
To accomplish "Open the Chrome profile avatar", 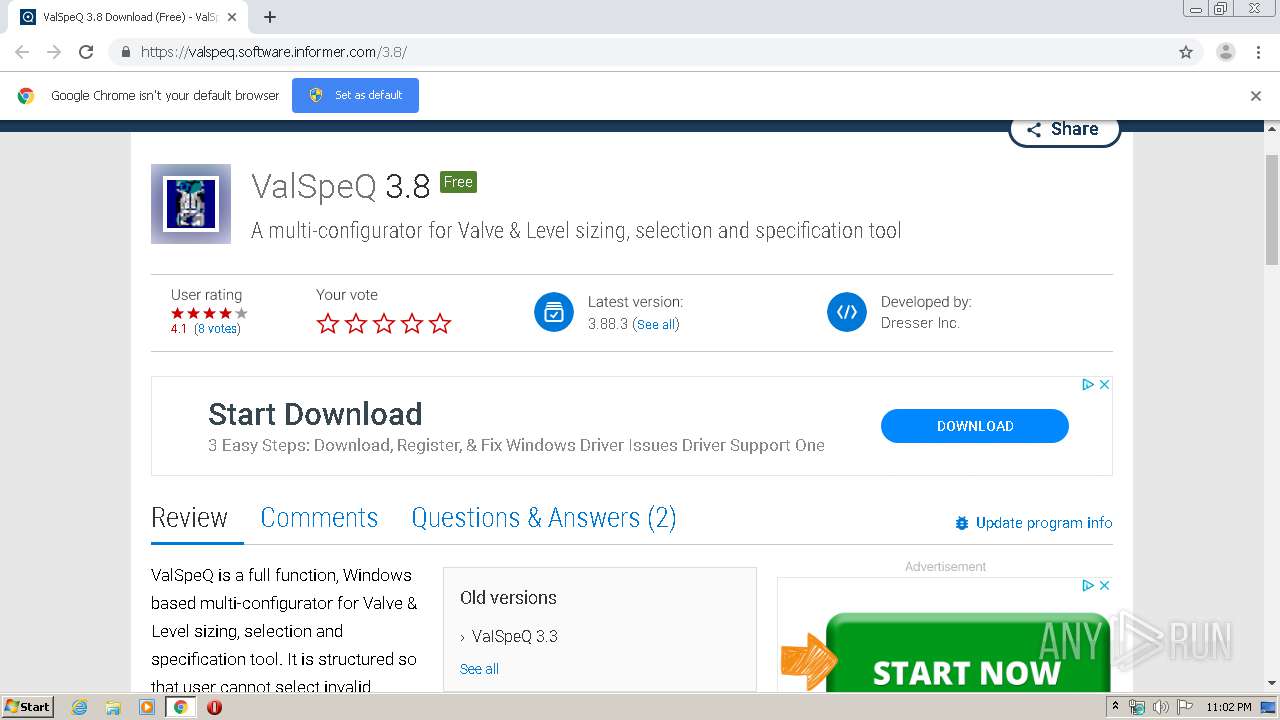I will [x=1226, y=52].
